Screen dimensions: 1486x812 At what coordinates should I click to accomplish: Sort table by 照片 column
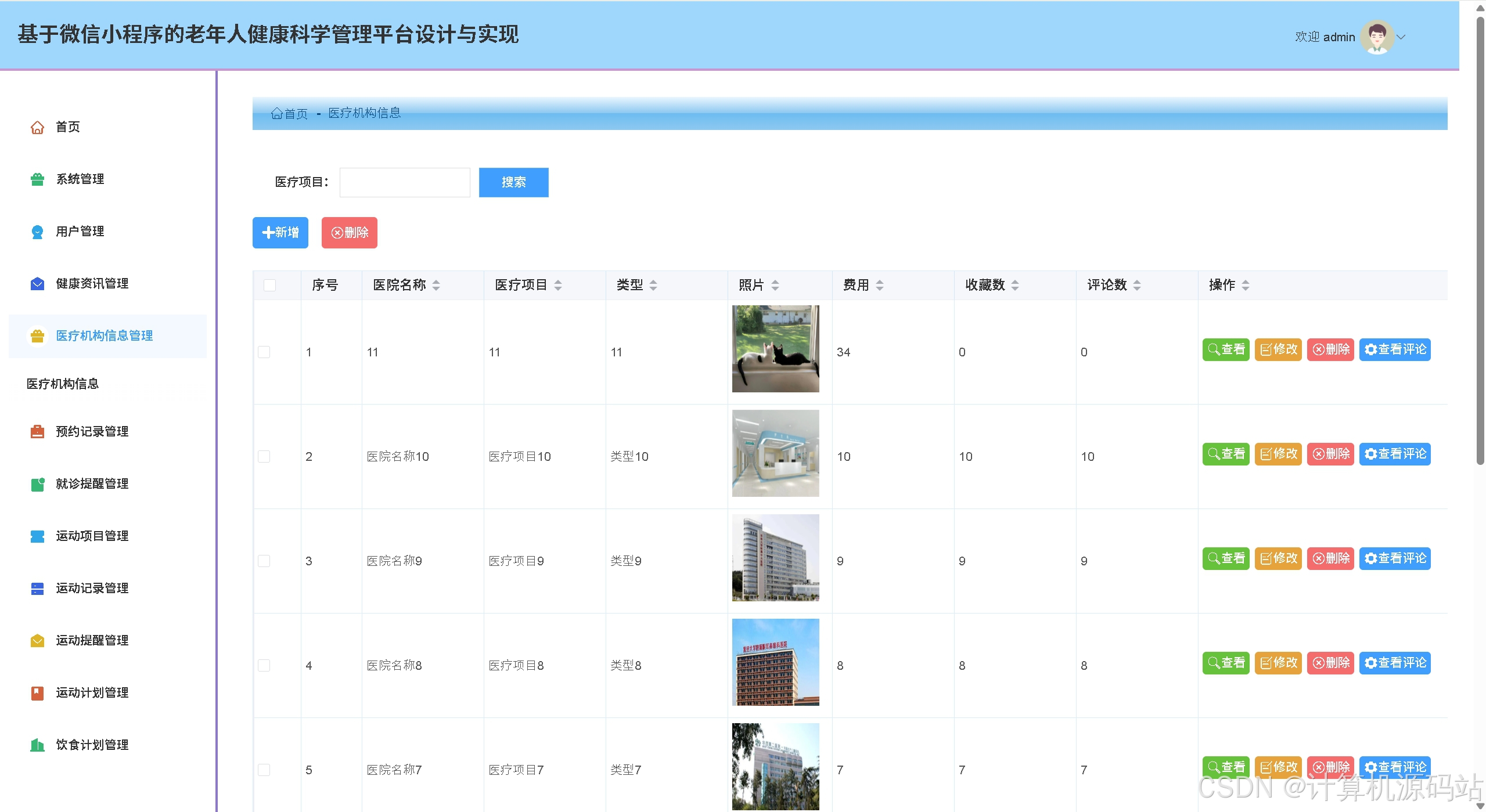pos(775,285)
